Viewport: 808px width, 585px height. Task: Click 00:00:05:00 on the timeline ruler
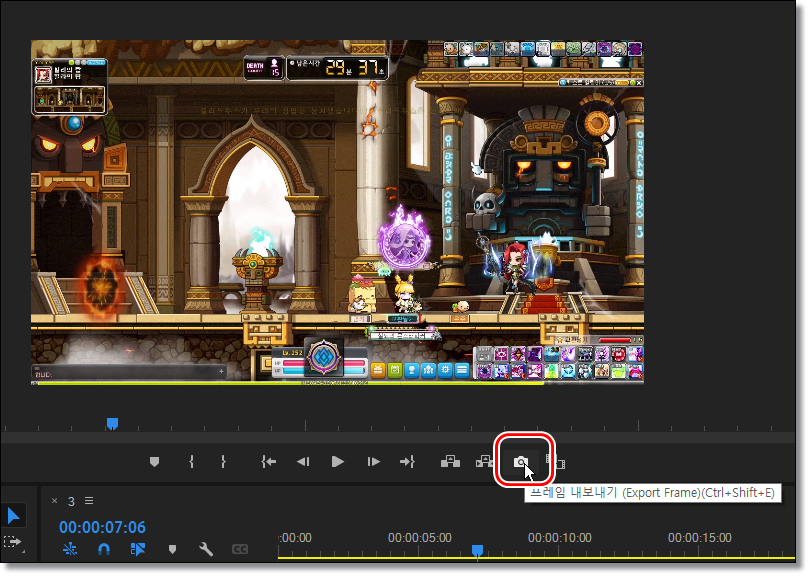click(419, 538)
